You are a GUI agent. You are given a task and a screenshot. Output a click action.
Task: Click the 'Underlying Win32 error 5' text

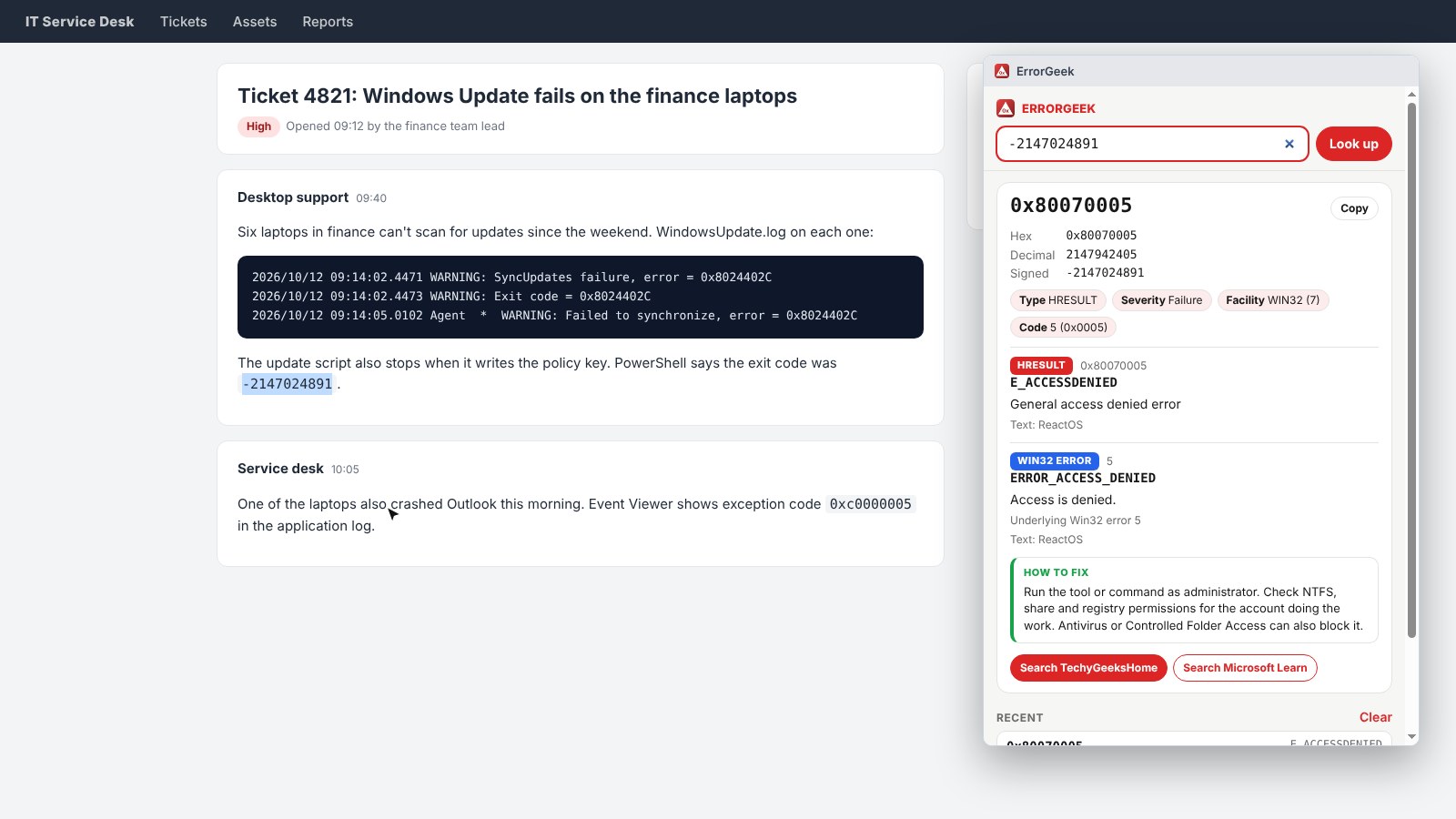point(1075,521)
